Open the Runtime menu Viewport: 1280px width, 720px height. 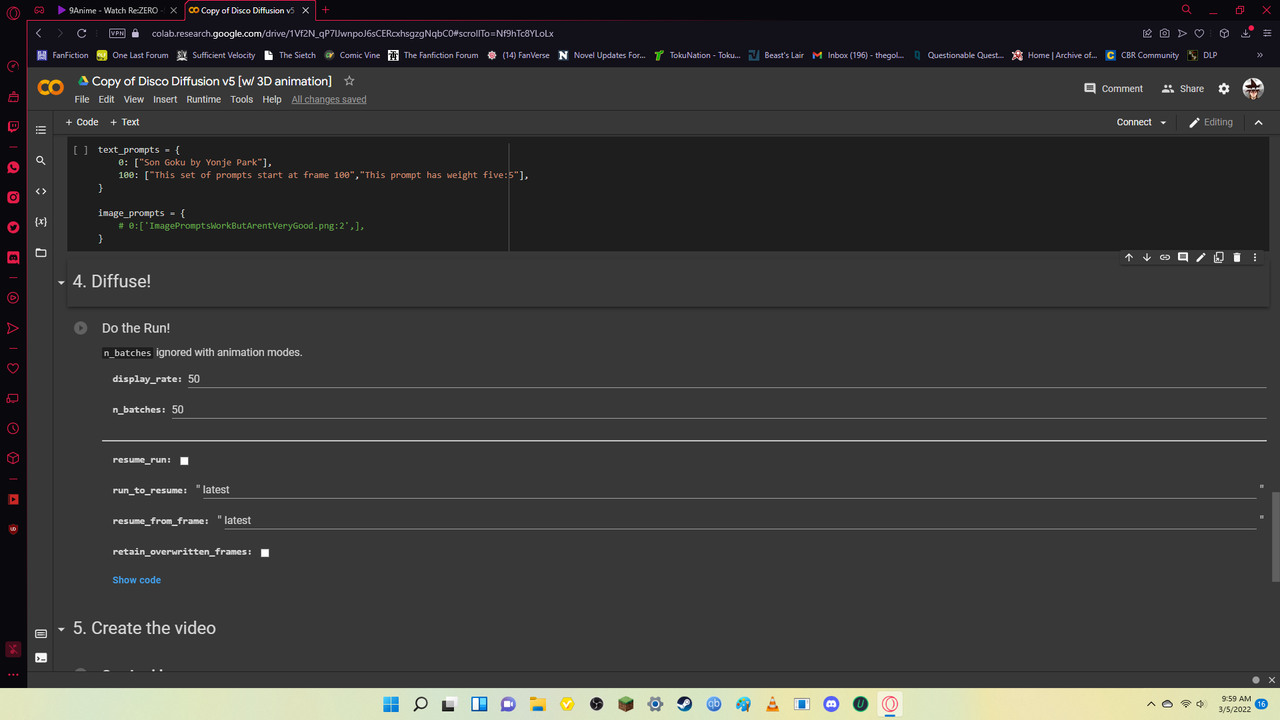coord(204,100)
